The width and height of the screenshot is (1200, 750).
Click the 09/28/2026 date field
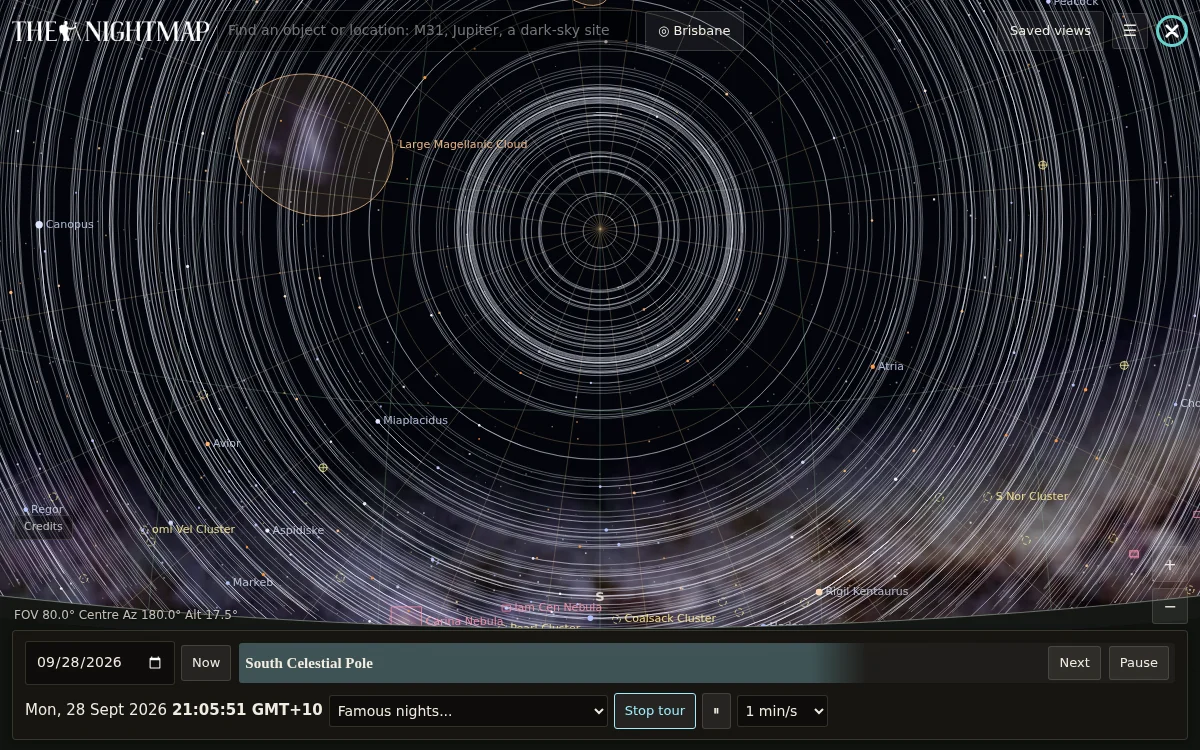(x=100, y=663)
